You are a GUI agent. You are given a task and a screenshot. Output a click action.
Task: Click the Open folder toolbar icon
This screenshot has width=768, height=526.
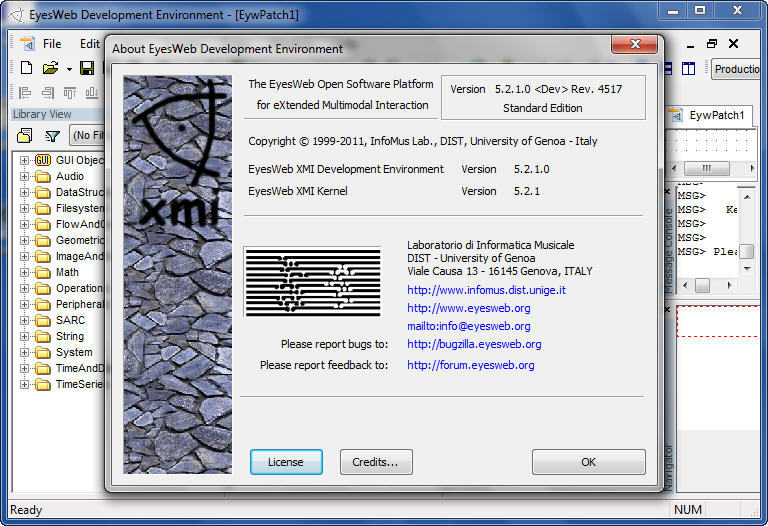[50, 68]
